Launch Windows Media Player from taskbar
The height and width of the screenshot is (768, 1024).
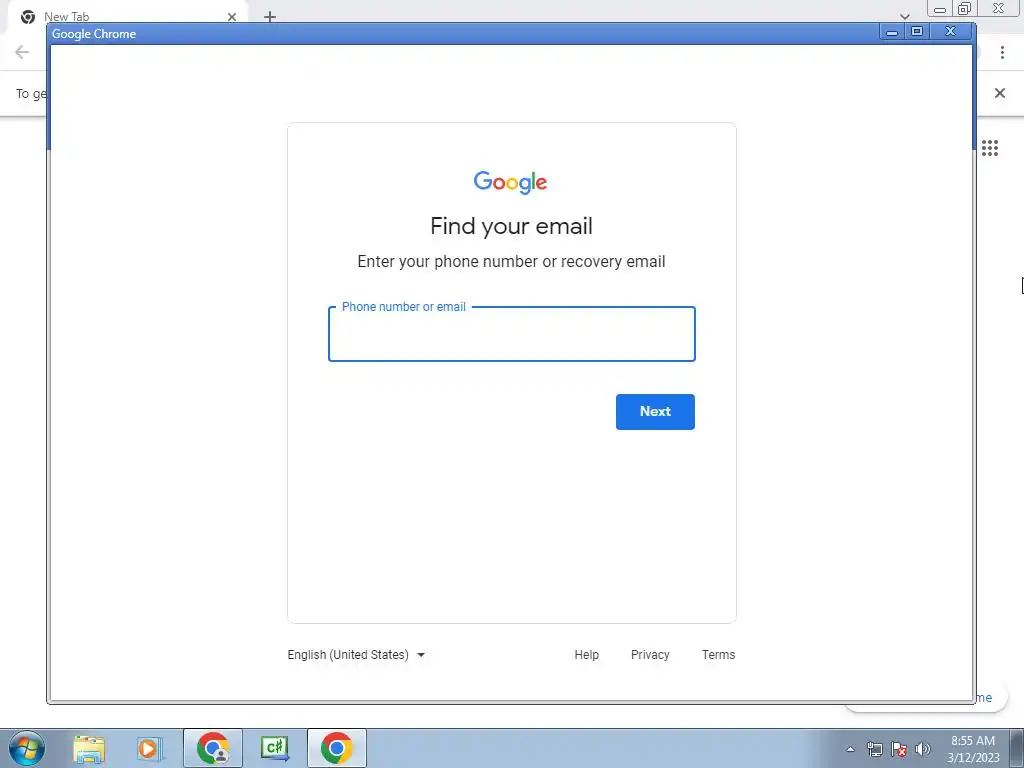coord(150,749)
